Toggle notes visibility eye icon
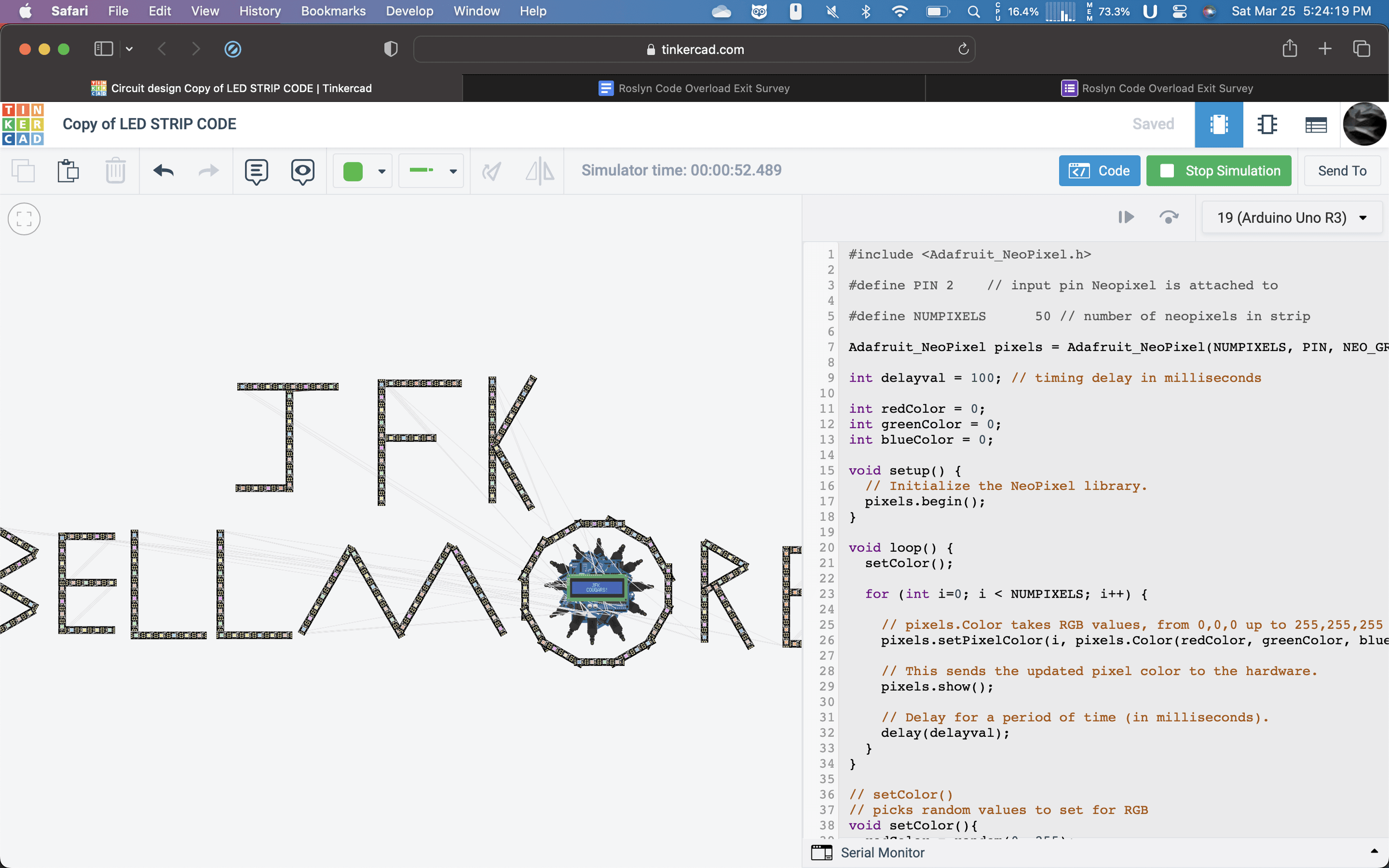 pos(303,171)
